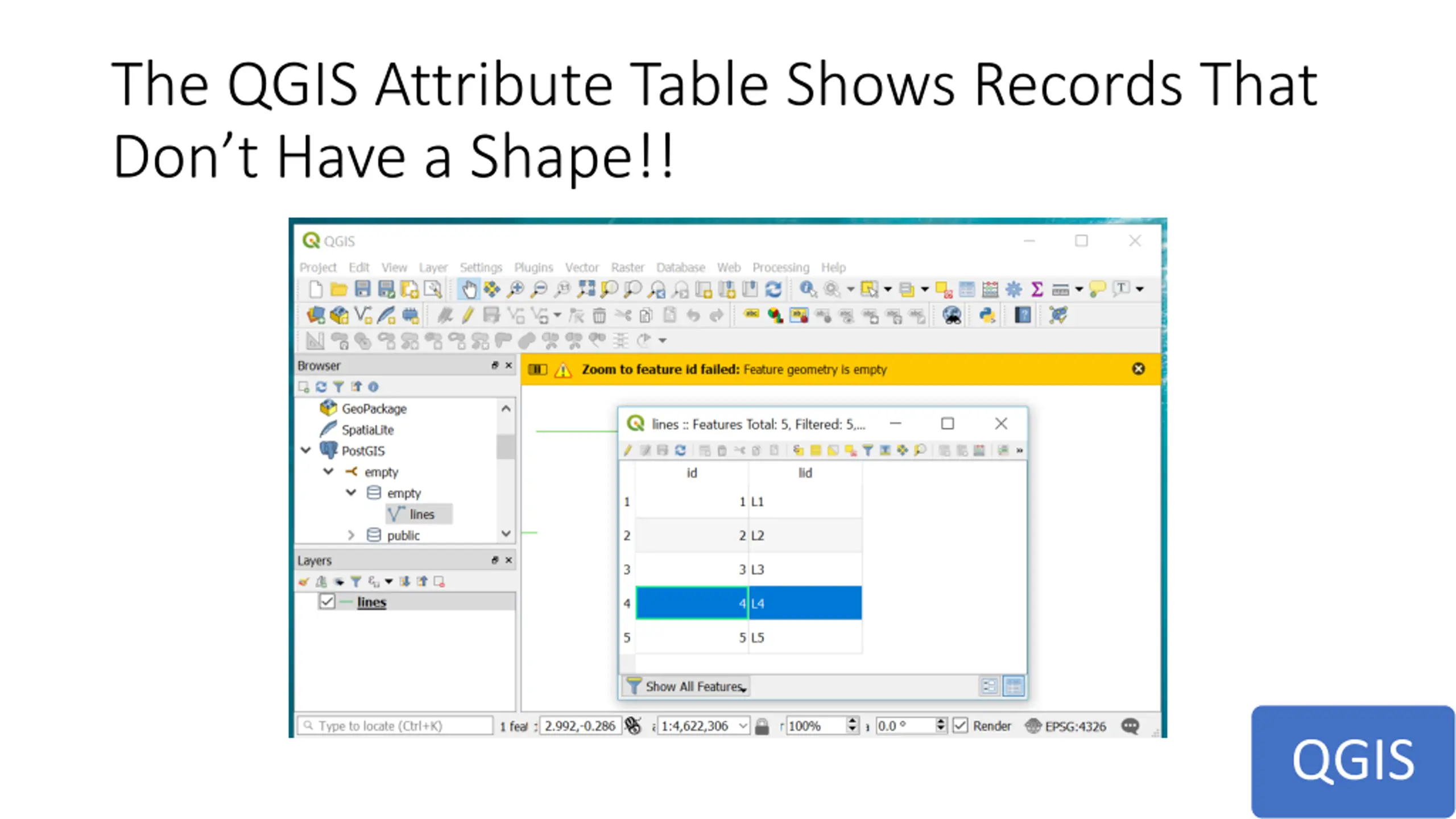The image size is (1456, 819).
Task: Click the map tips speech bubble icon
Action: 1097,289
